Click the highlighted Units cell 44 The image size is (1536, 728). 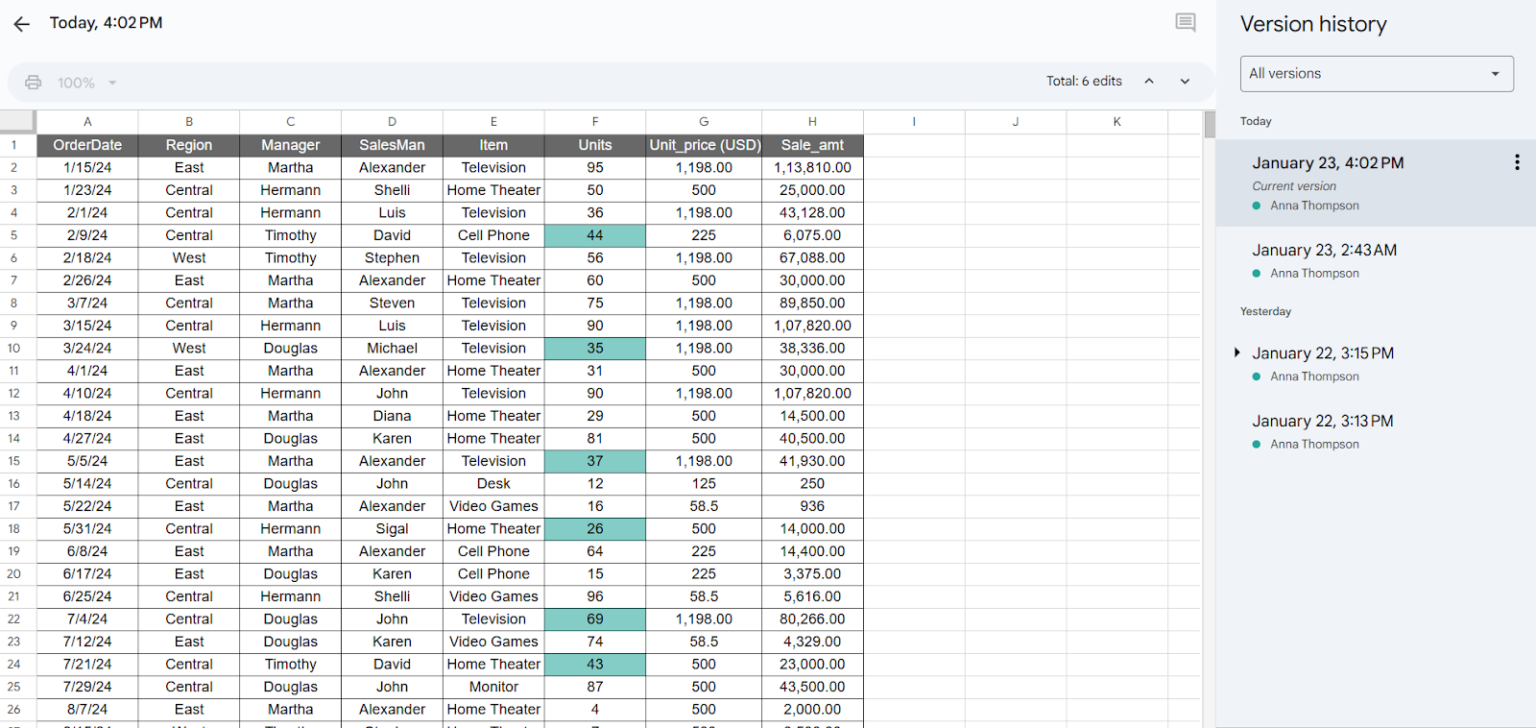[x=595, y=235]
